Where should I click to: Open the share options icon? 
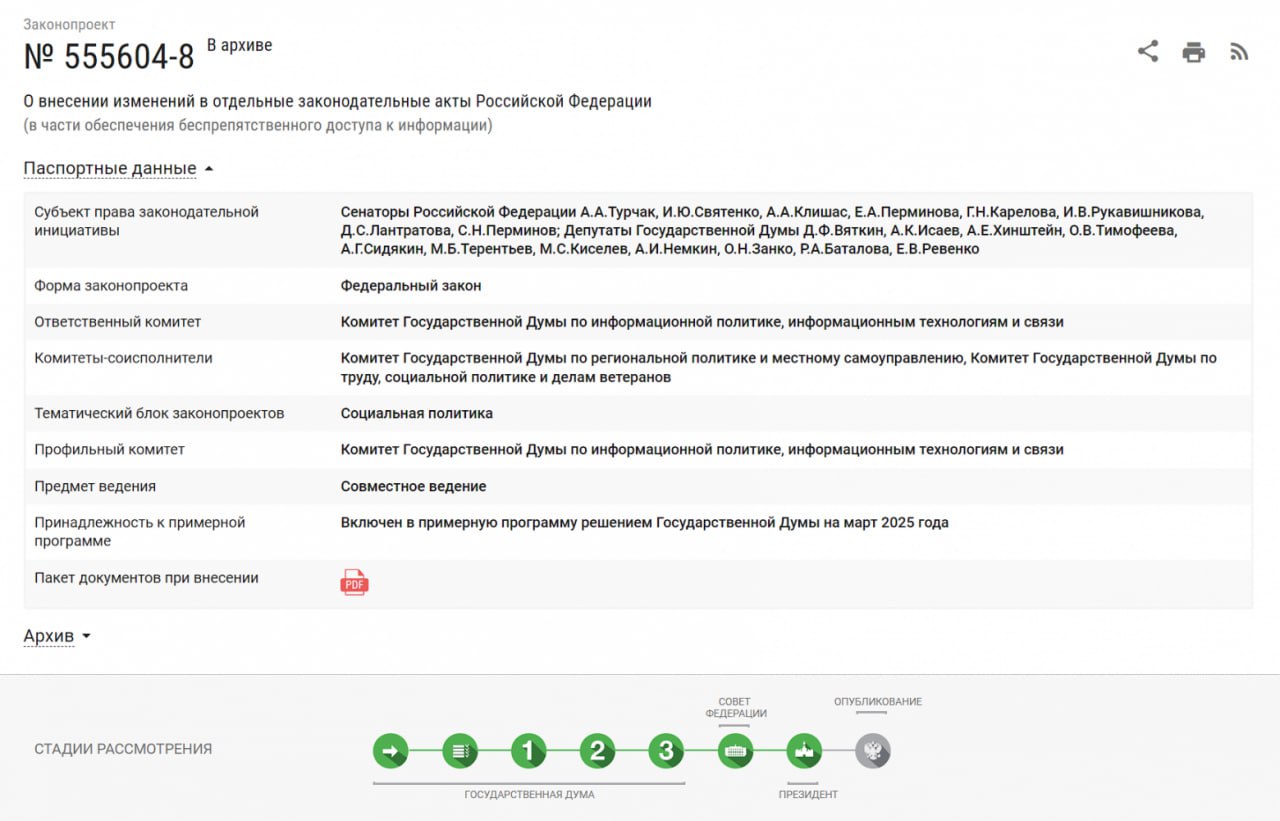click(1147, 51)
